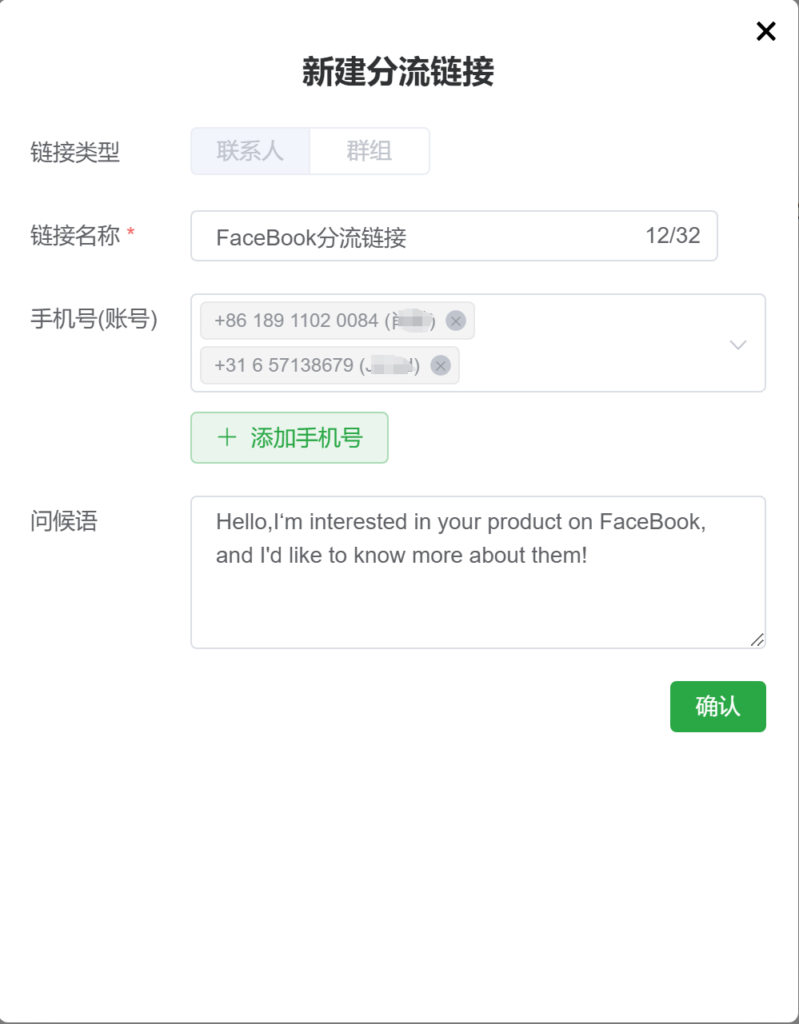Click the 添加手机号 button
The height and width of the screenshot is (1024, 799).
[x=289, y=438]
